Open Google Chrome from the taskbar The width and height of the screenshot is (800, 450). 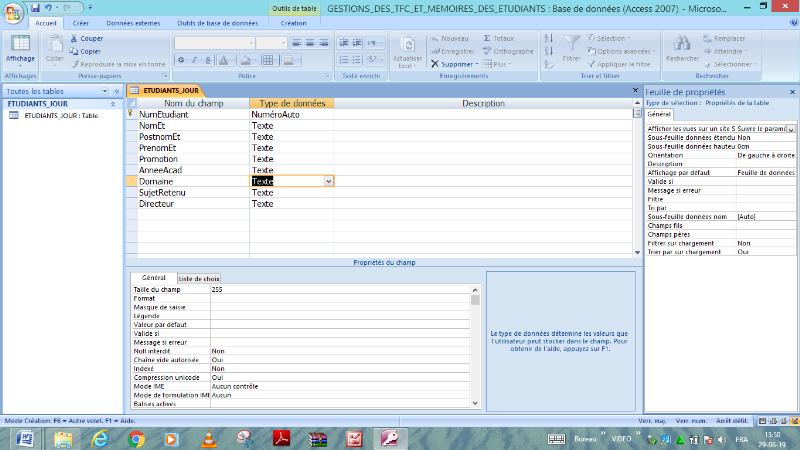coord(137,438)
